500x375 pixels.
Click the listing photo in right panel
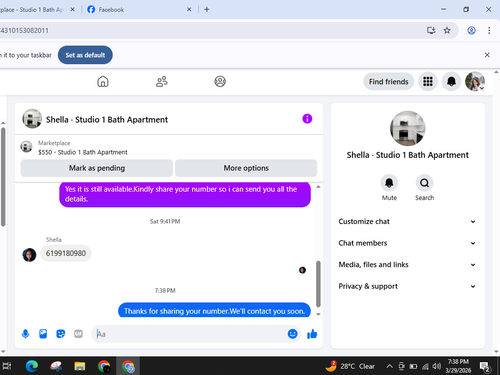coord(407,128)
